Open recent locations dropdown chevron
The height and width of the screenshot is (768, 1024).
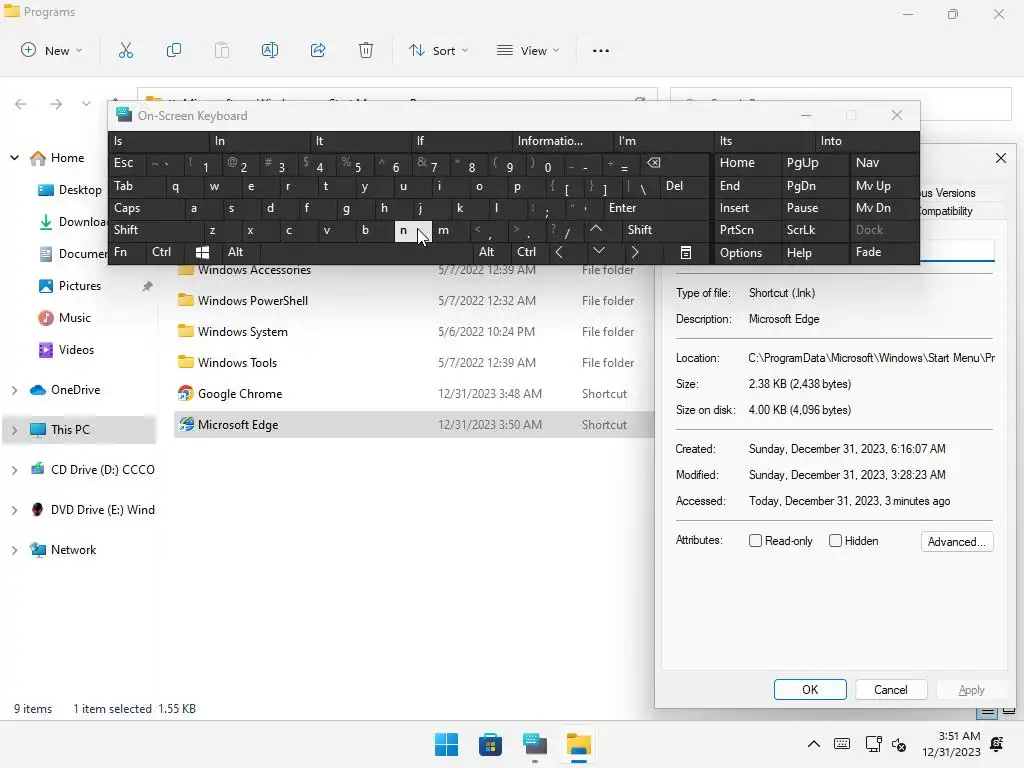click(x=86, y=104)
